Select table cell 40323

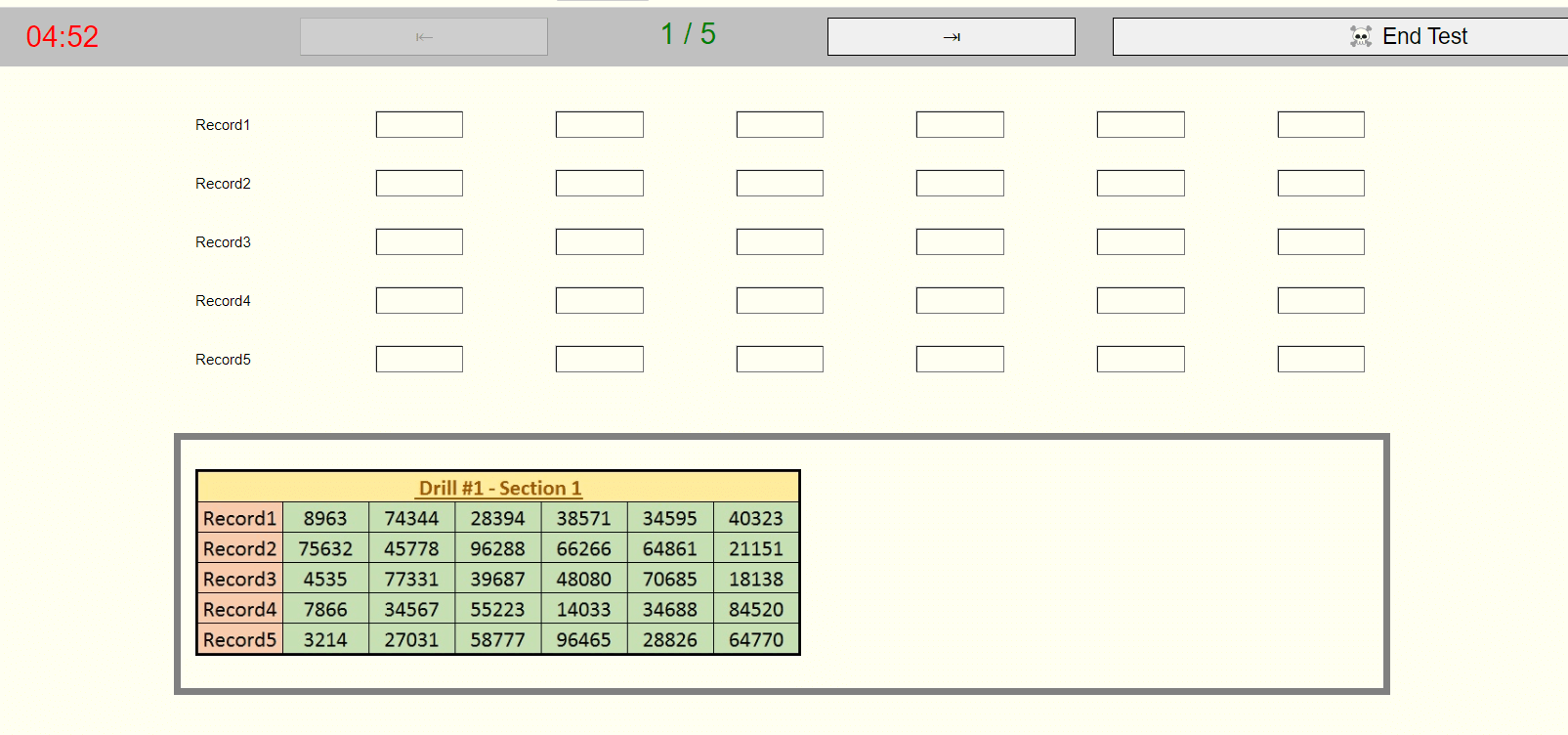coord(756,518)
